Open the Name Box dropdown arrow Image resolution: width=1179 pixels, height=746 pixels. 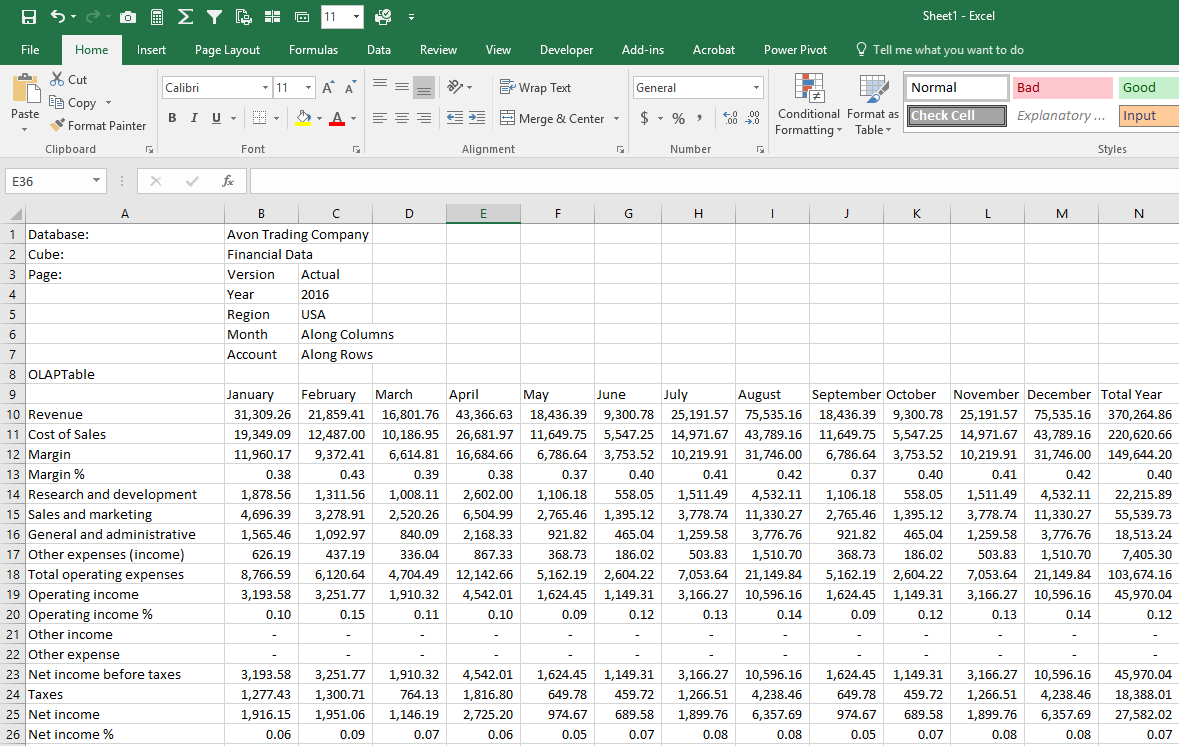(96, 180)
